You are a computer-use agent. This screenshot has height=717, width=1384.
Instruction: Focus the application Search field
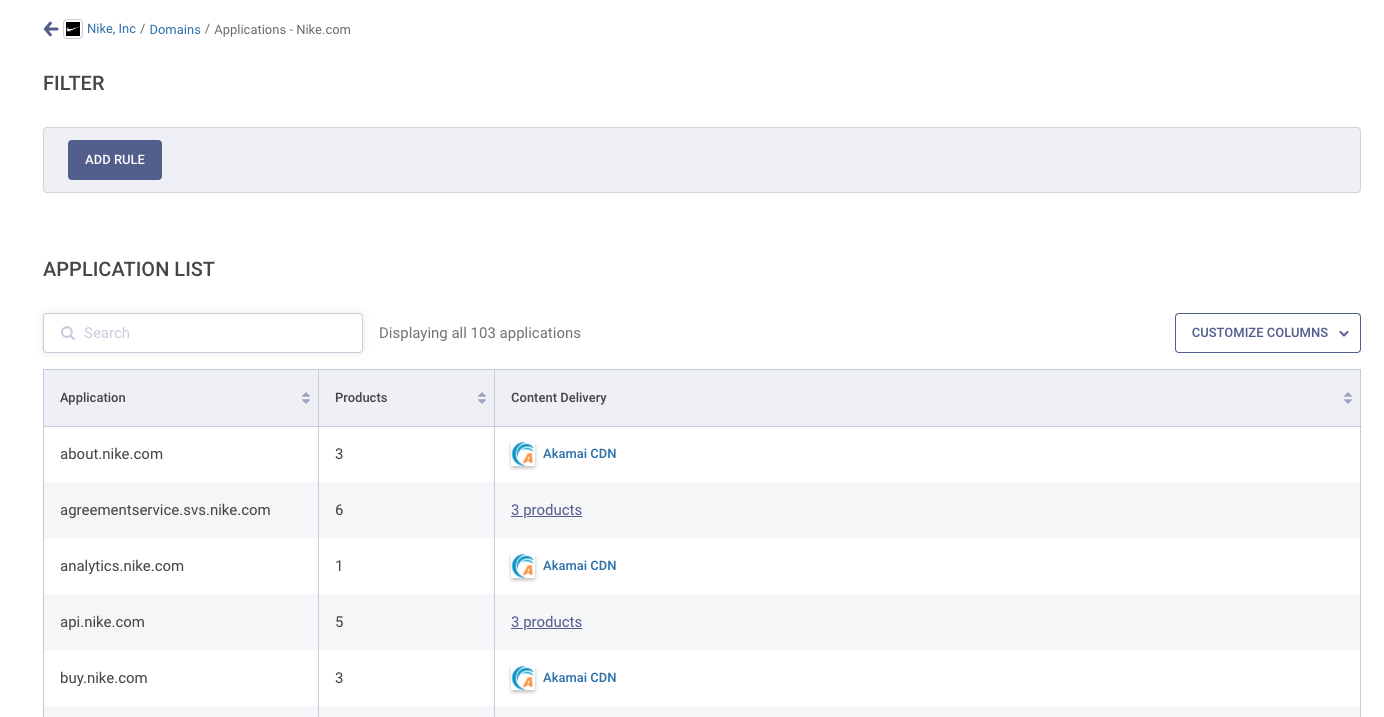215,333
